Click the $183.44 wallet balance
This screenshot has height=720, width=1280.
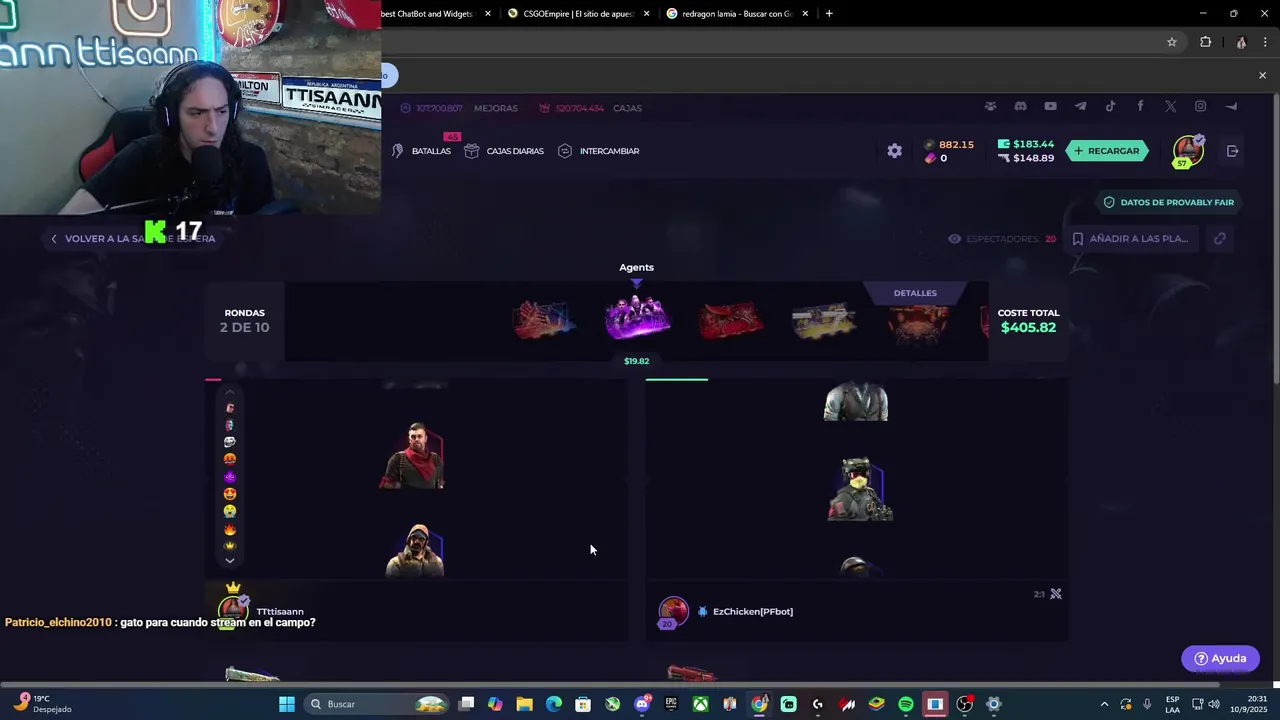(1033, 144)
